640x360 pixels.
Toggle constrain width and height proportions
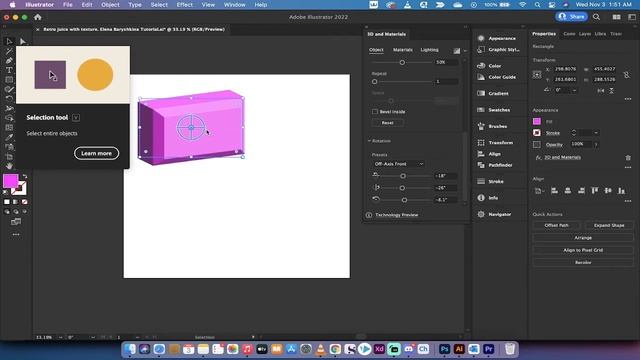pos(627,75)
